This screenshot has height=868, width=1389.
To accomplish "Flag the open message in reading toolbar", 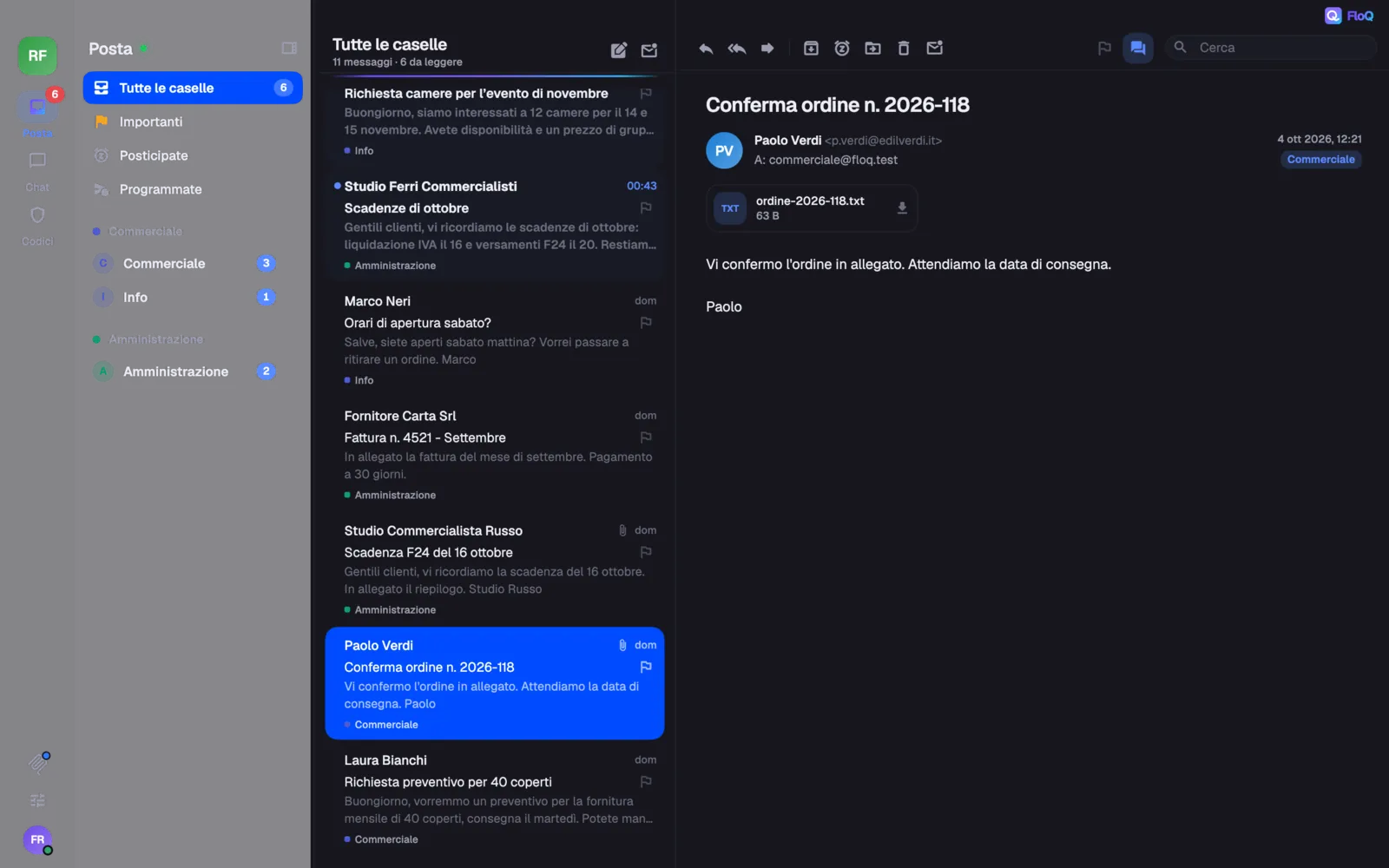I will point(1104,49).
